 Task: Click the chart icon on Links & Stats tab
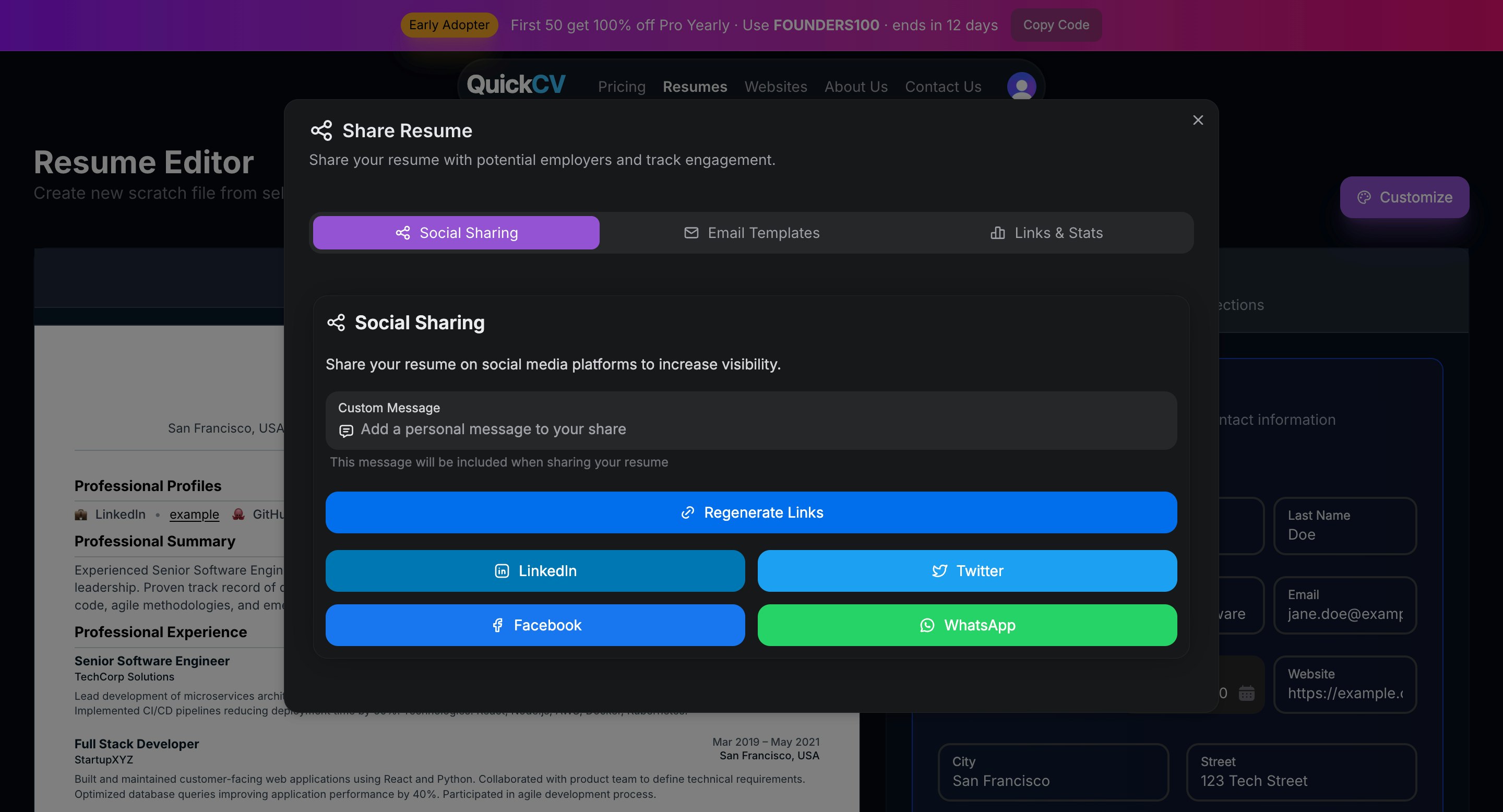tap(998, 232)
